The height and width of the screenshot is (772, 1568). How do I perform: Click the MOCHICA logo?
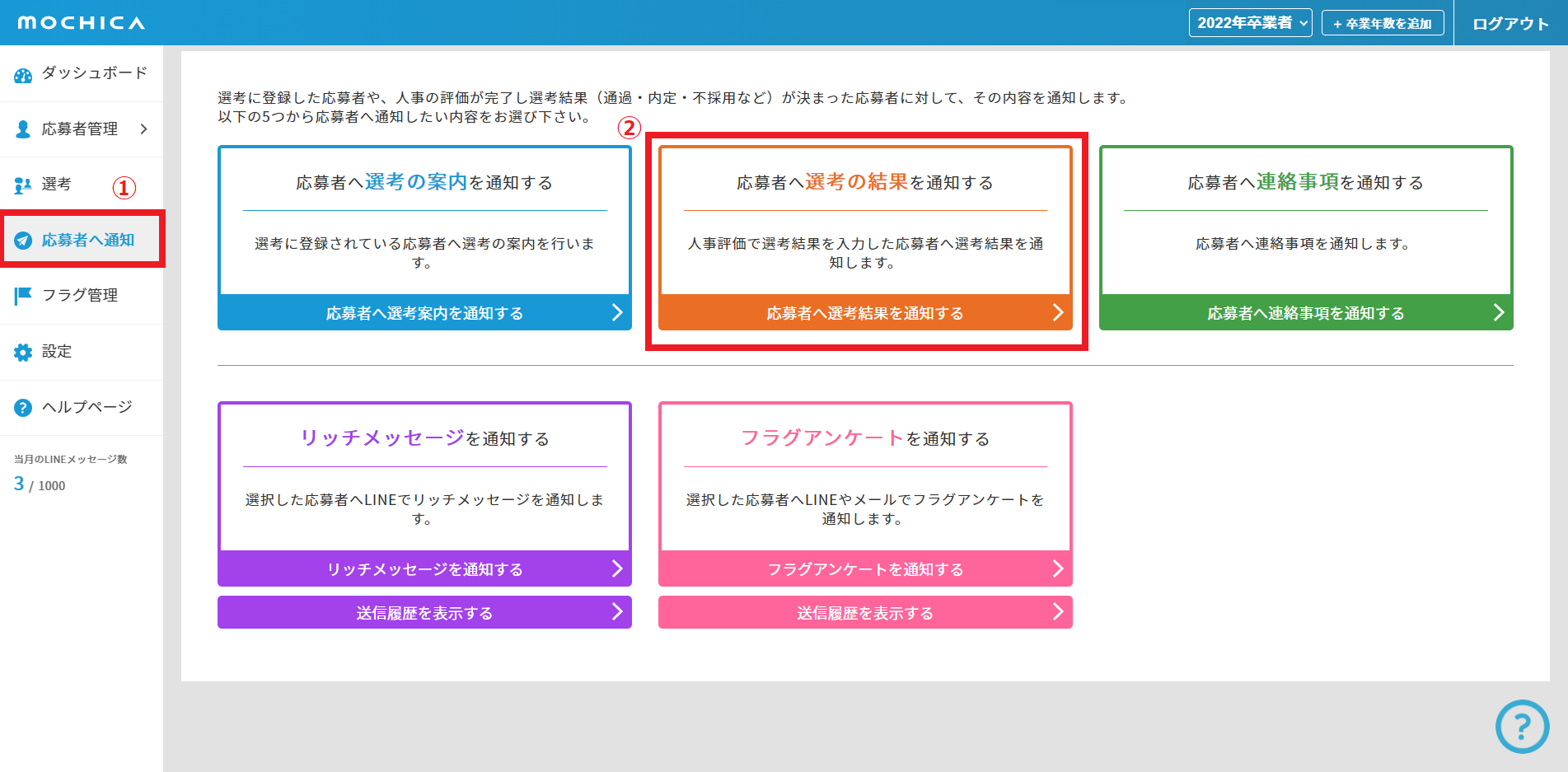pyautogui.click(x=81, y=23)
